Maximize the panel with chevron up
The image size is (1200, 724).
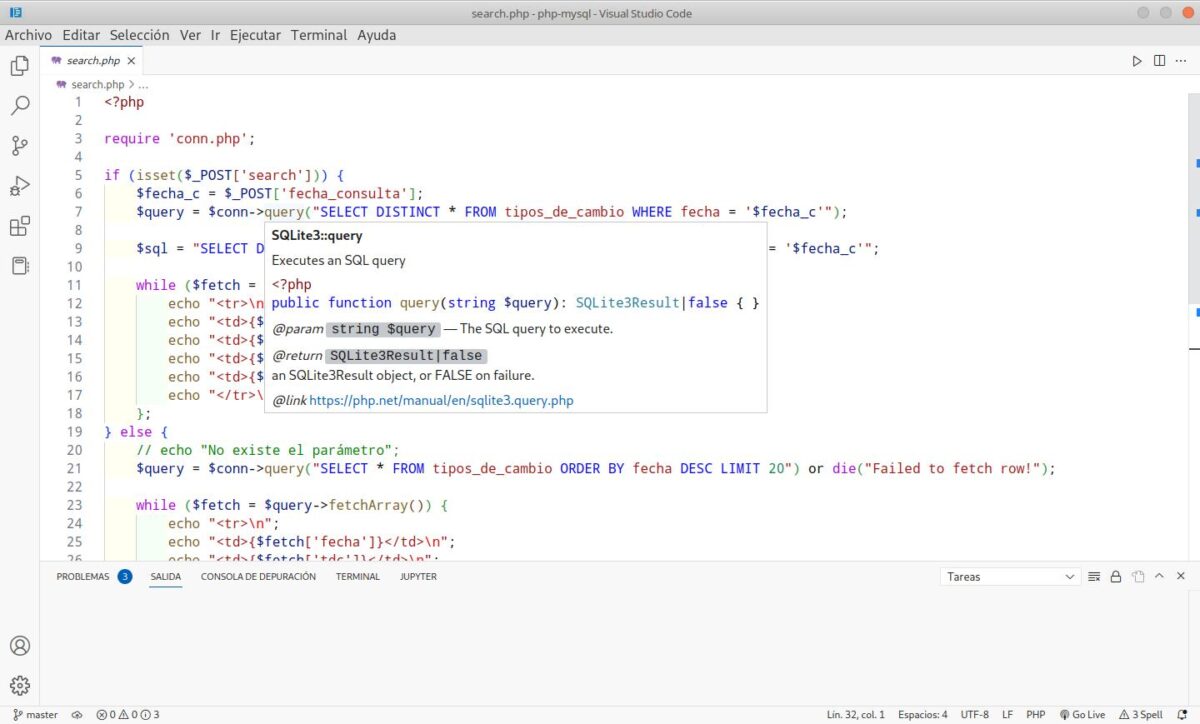point(1160,577)
